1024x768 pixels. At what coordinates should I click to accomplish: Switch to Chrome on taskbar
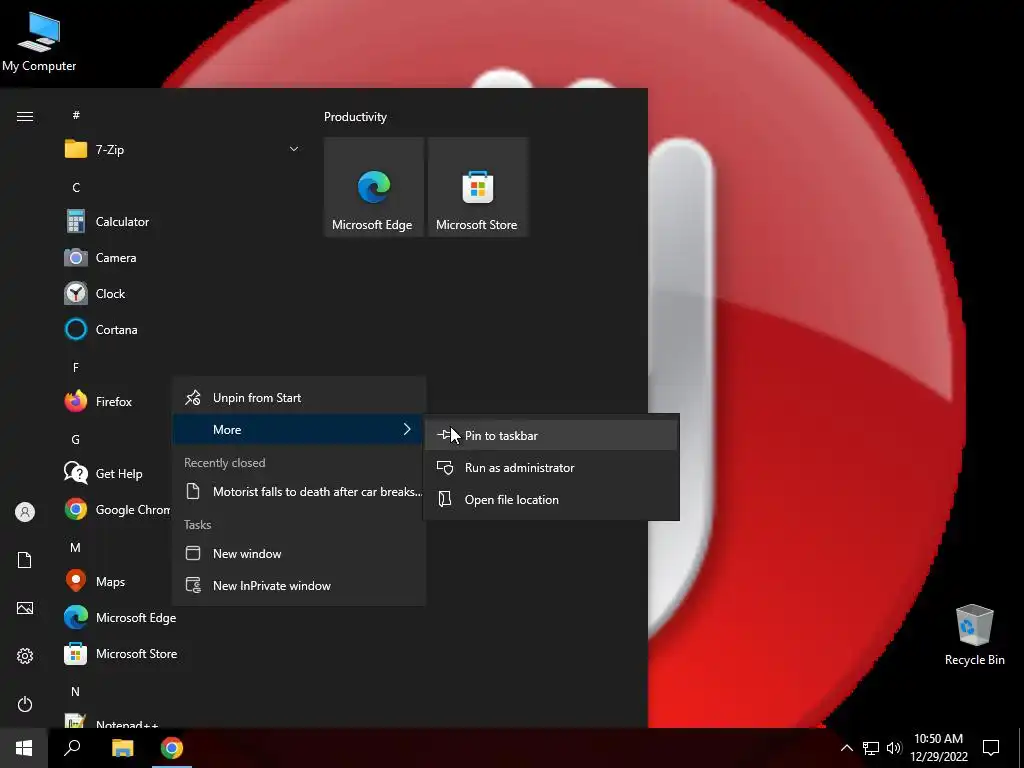172,748
